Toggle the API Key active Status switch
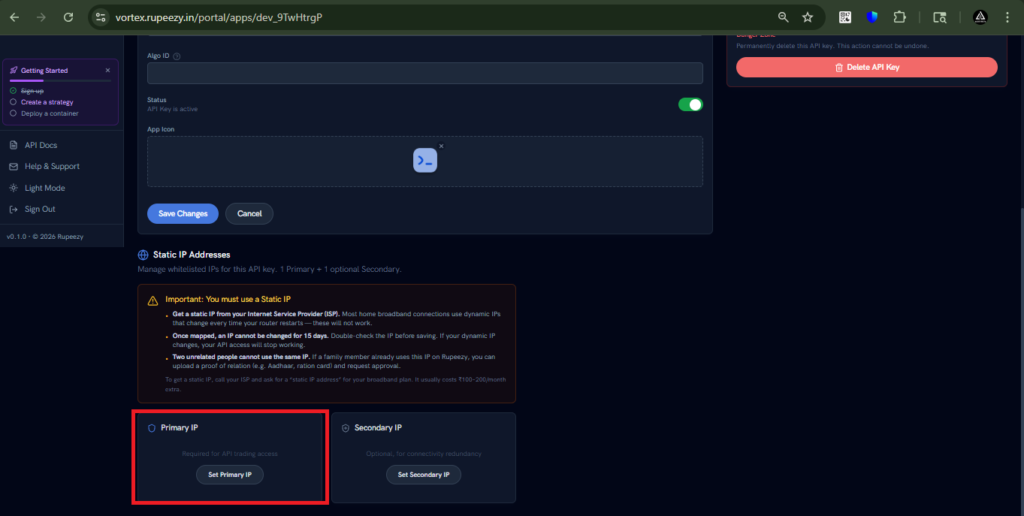Viewport: 1024px width, 516px height. tap(690, 104)
